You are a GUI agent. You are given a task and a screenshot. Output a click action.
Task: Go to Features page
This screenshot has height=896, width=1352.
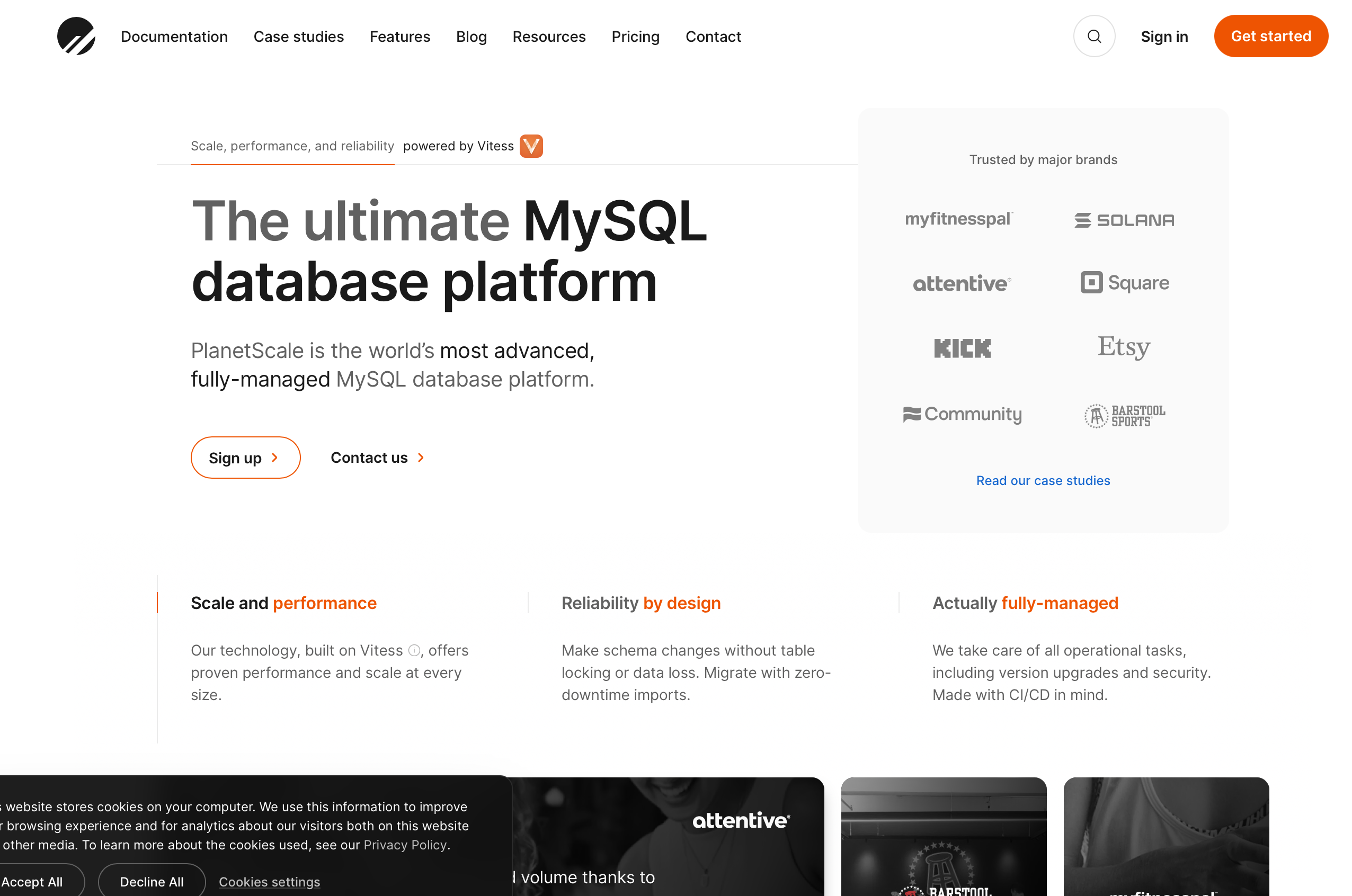[x=399, y=37]
